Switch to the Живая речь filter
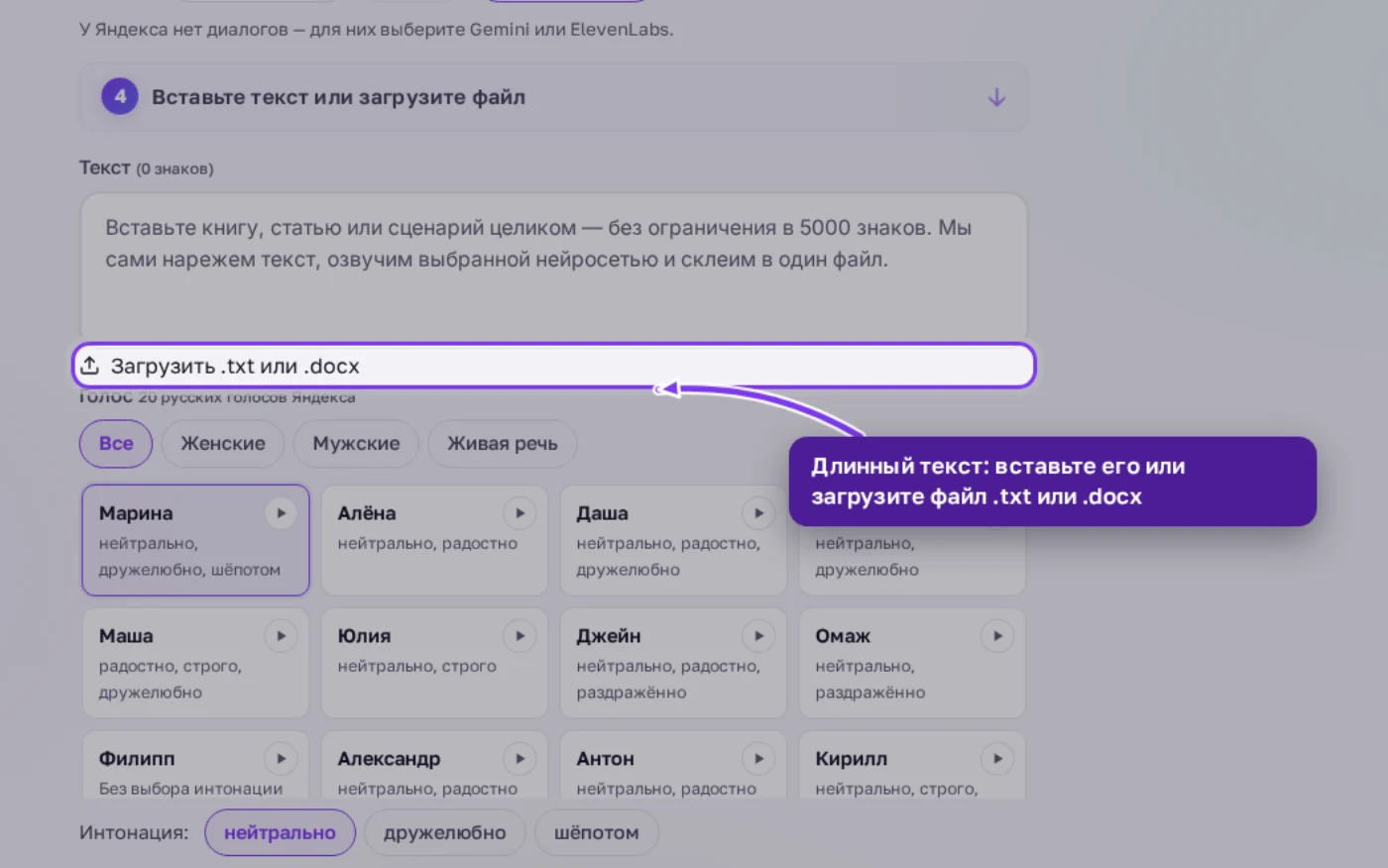The width and height of the screenshot is (1388, 868). [x=503, y=444]
